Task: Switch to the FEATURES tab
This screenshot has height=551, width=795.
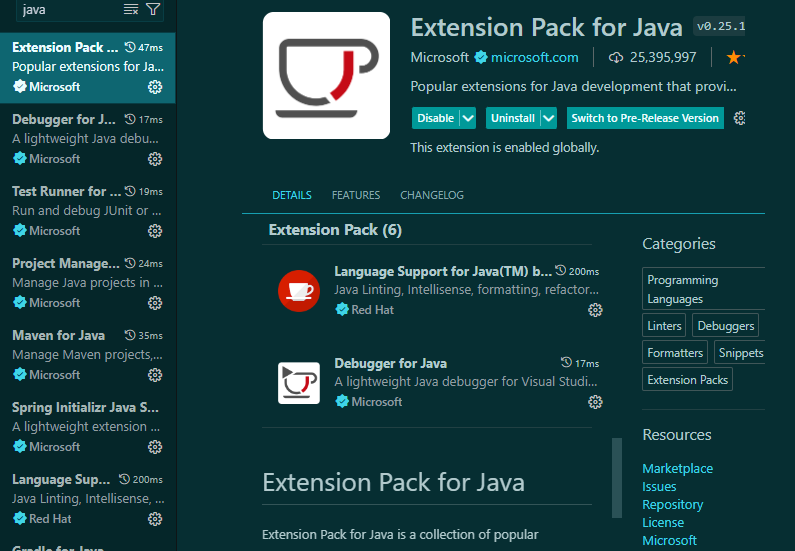Action: [x=356, y=195]
